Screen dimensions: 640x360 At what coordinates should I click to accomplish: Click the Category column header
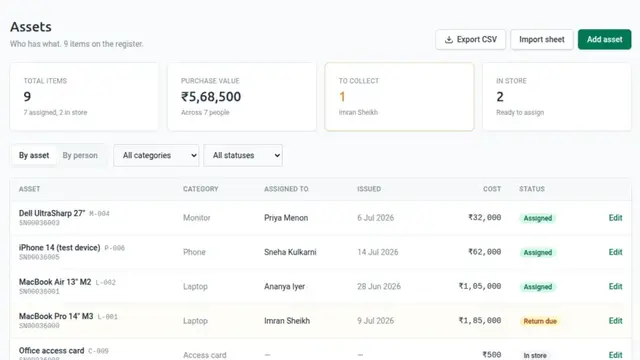200,189
